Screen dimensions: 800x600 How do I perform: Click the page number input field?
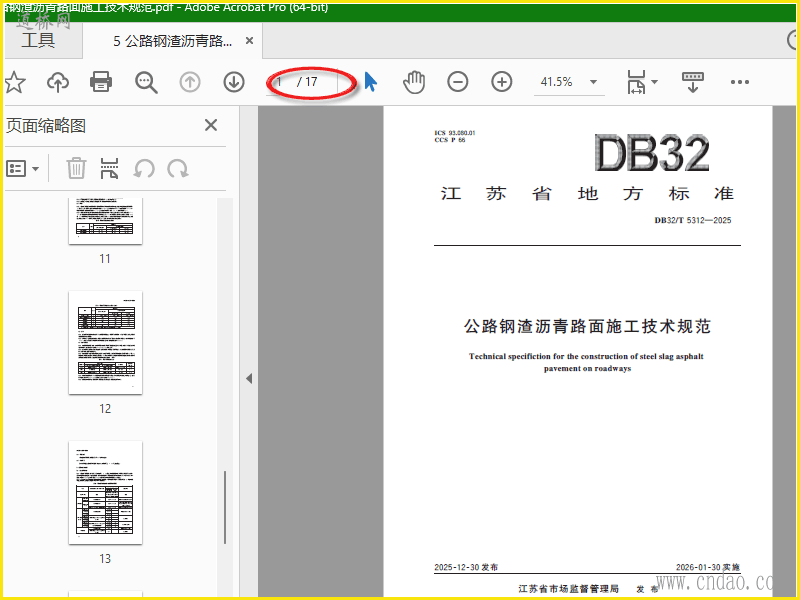coord(281,82)
